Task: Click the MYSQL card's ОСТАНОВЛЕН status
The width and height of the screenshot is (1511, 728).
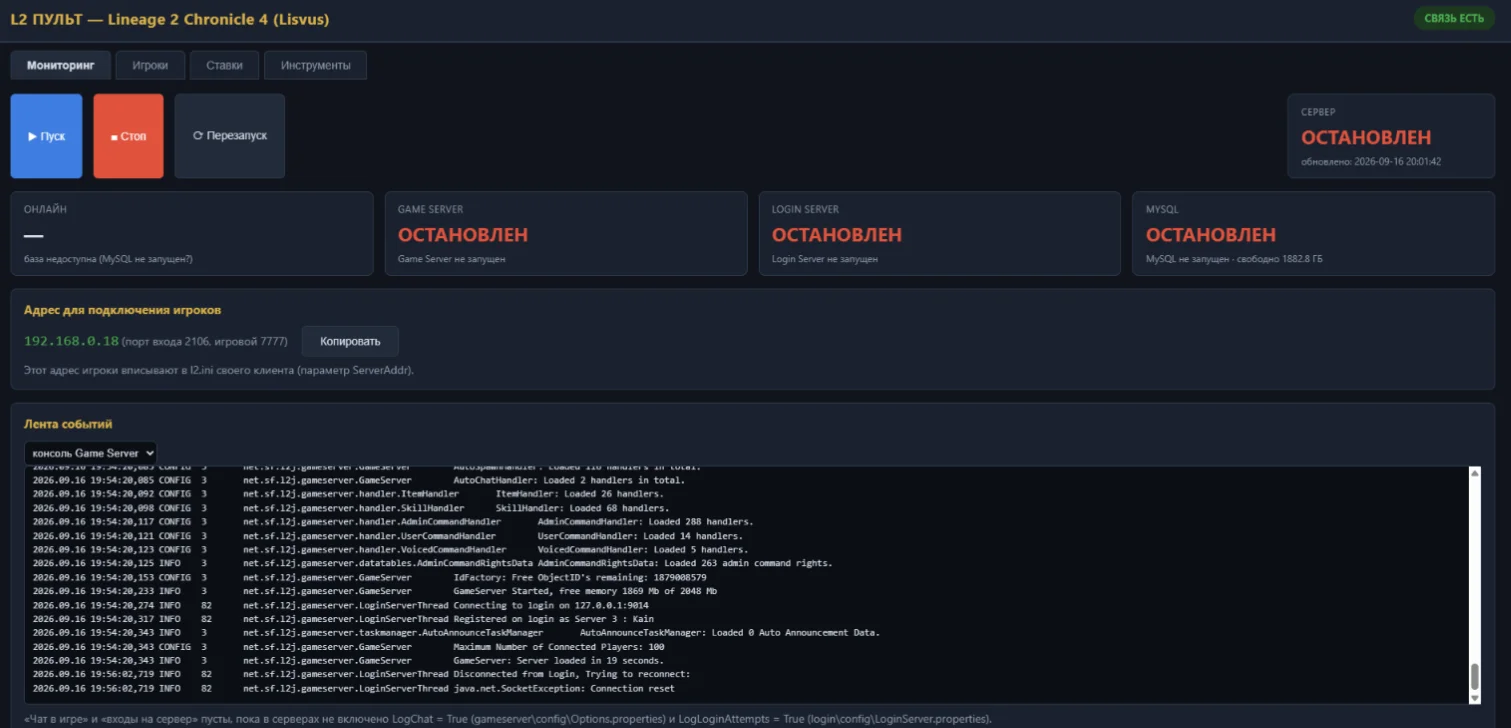Action: 1211,235
